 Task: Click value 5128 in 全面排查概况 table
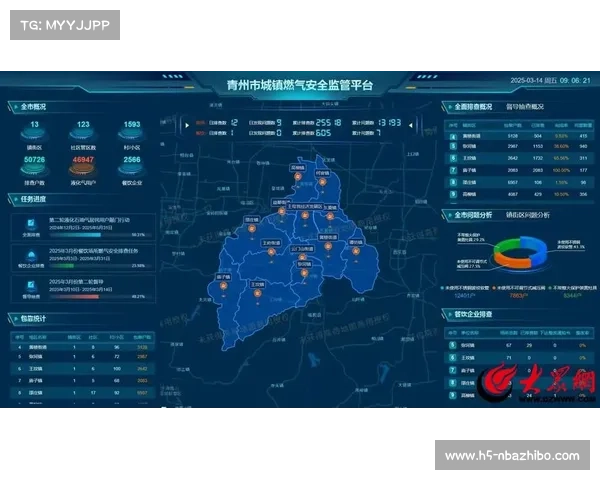(513, 136)
